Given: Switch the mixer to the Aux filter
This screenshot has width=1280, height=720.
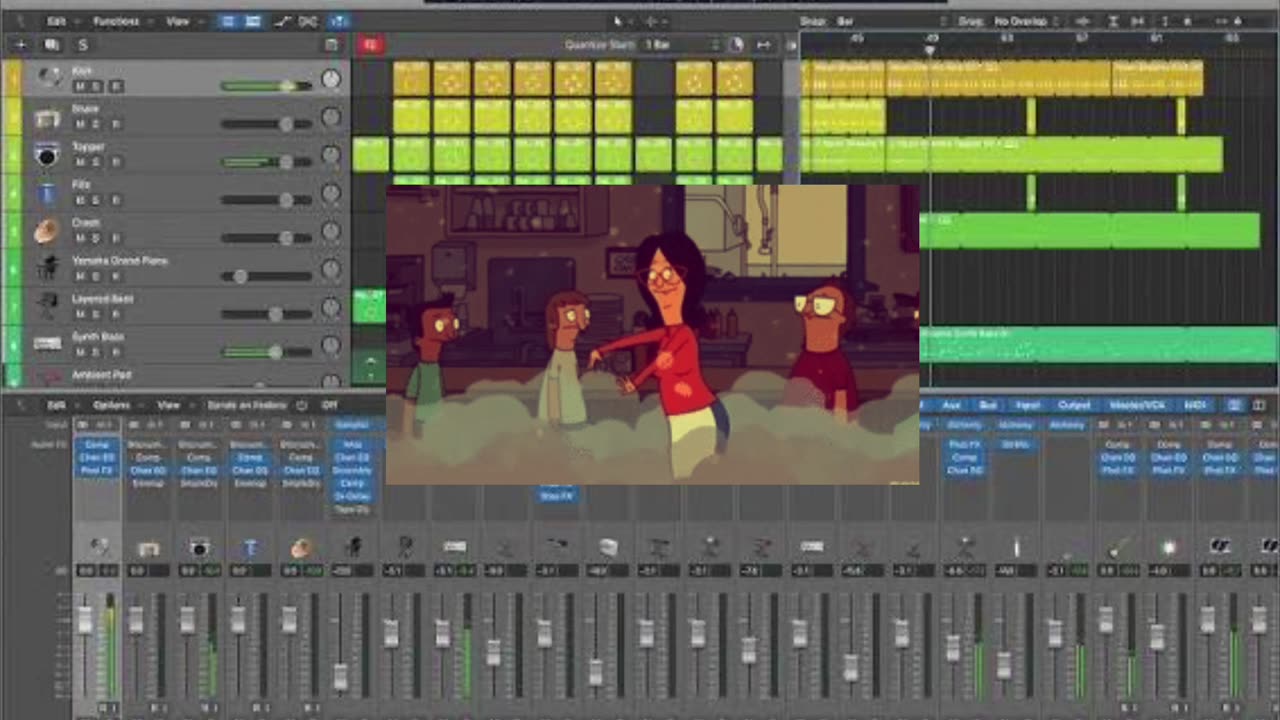Looking at the screenshot, I should point(951,405).
